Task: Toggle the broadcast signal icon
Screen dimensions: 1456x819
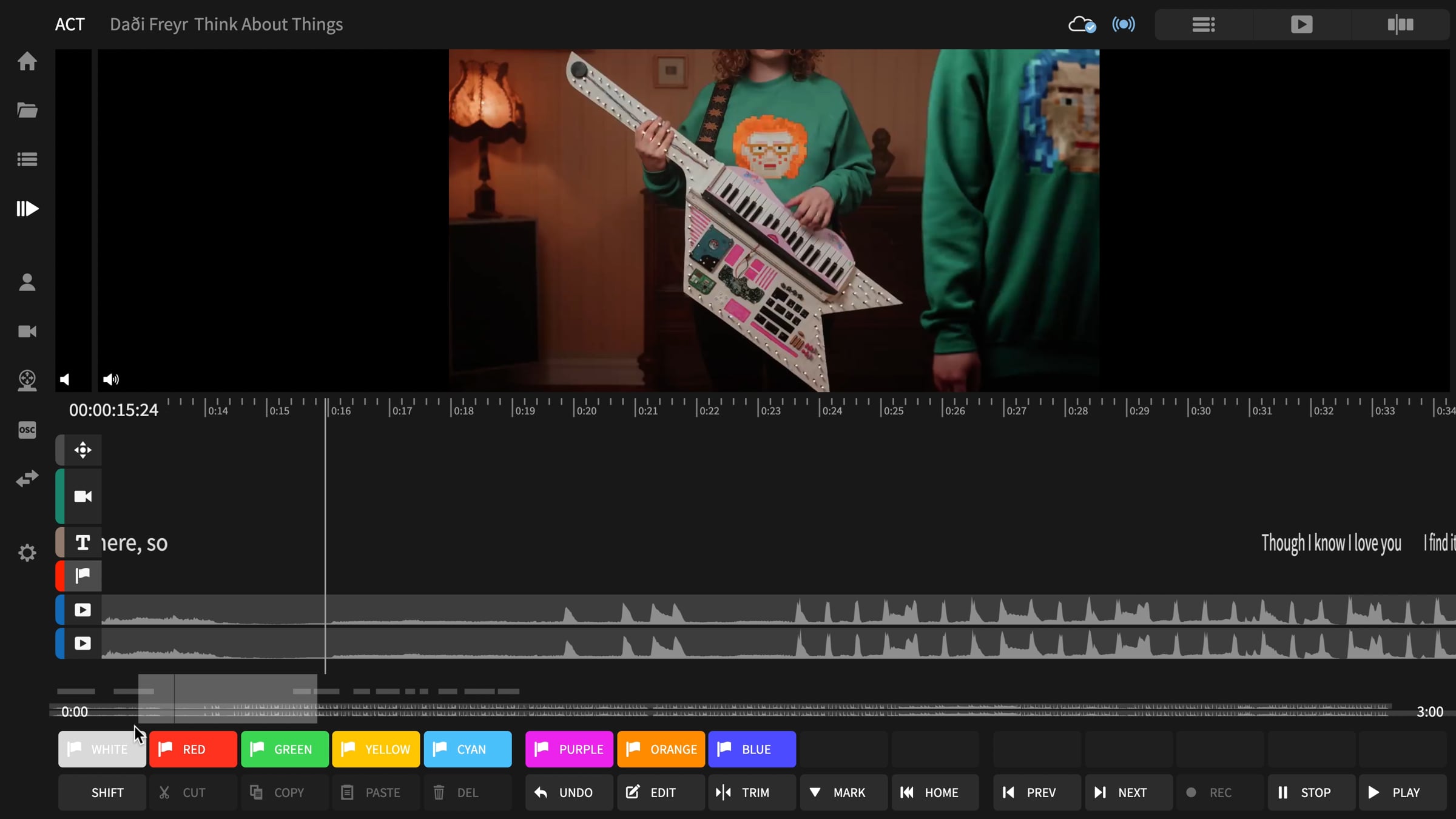Action: 1124,24
